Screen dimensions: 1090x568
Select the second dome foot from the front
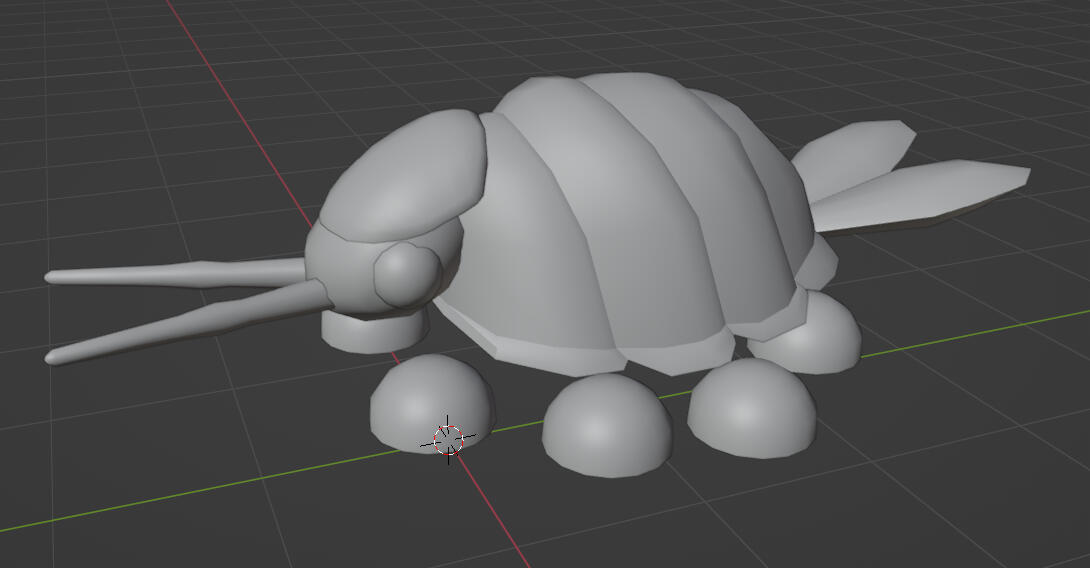605,422
